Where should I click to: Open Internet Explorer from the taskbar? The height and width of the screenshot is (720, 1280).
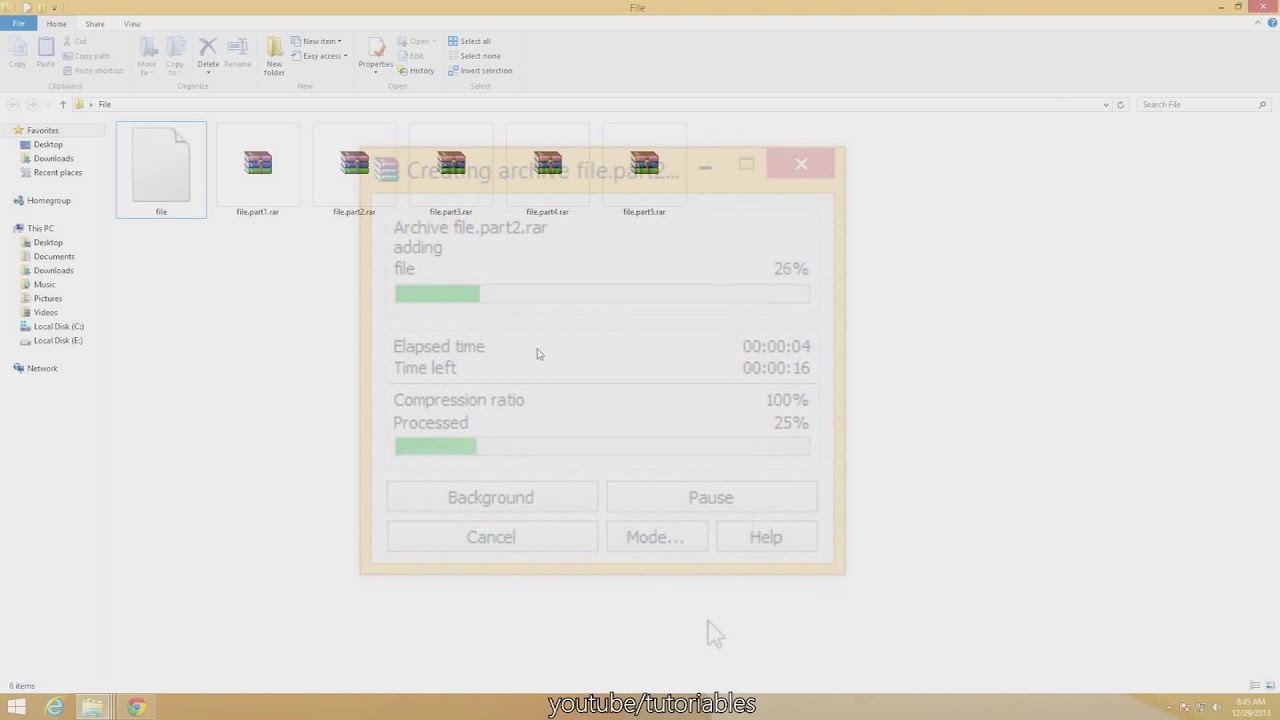[54, 708]
